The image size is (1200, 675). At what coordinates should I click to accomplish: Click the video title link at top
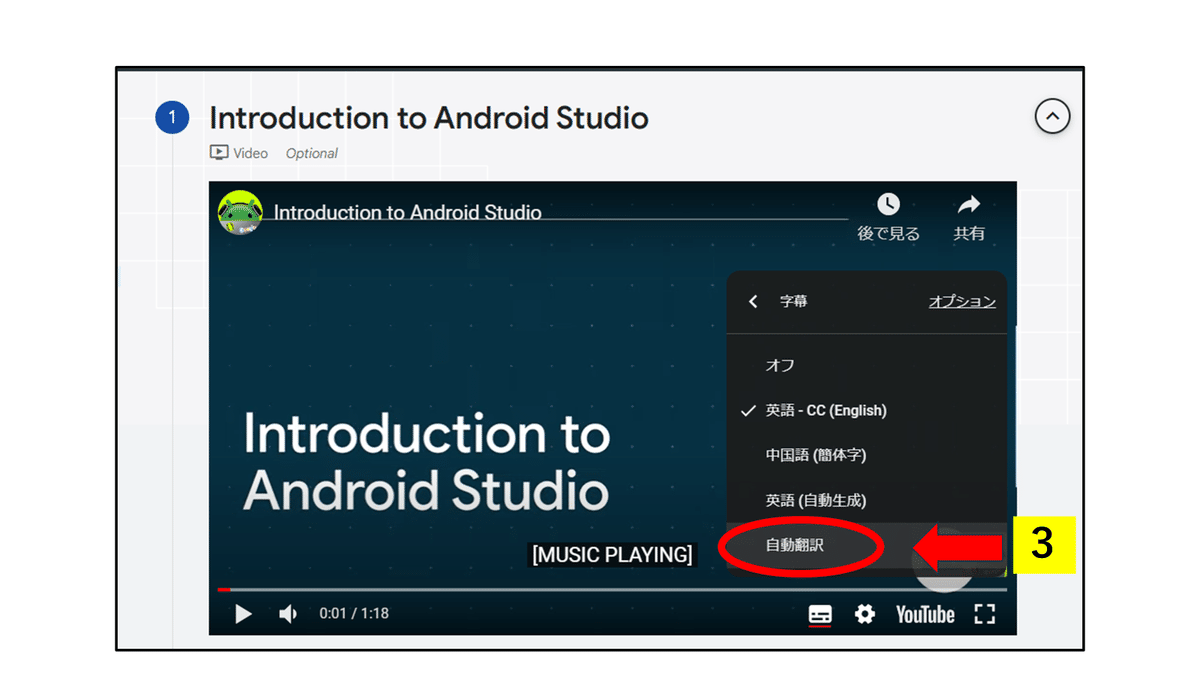pos(408,212)
